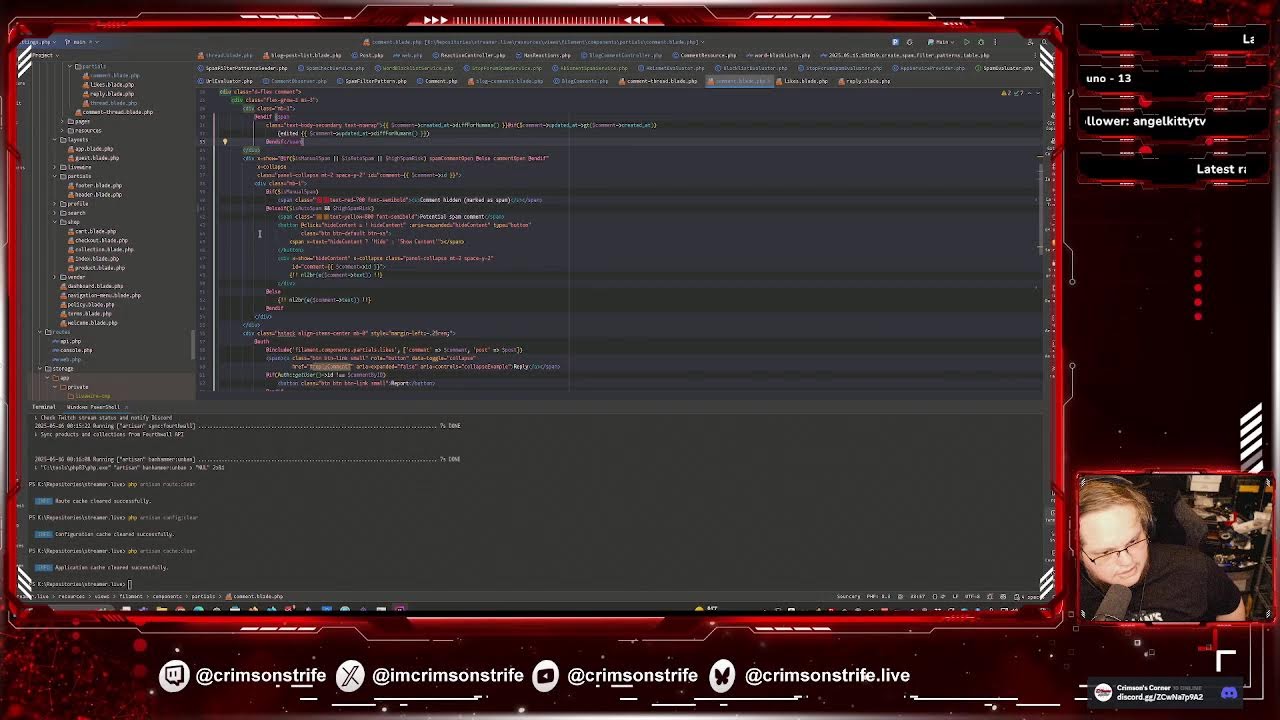Screen dimensions: 1280x720
Task: Expand the livewire folder in the project tree
Action: (54, 167)
